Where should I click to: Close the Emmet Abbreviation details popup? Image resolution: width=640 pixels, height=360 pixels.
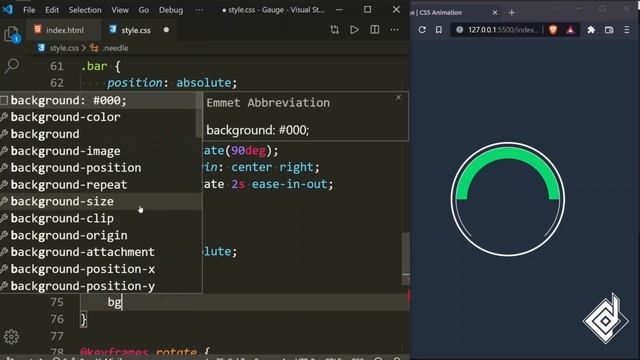(x=398, y=98)
